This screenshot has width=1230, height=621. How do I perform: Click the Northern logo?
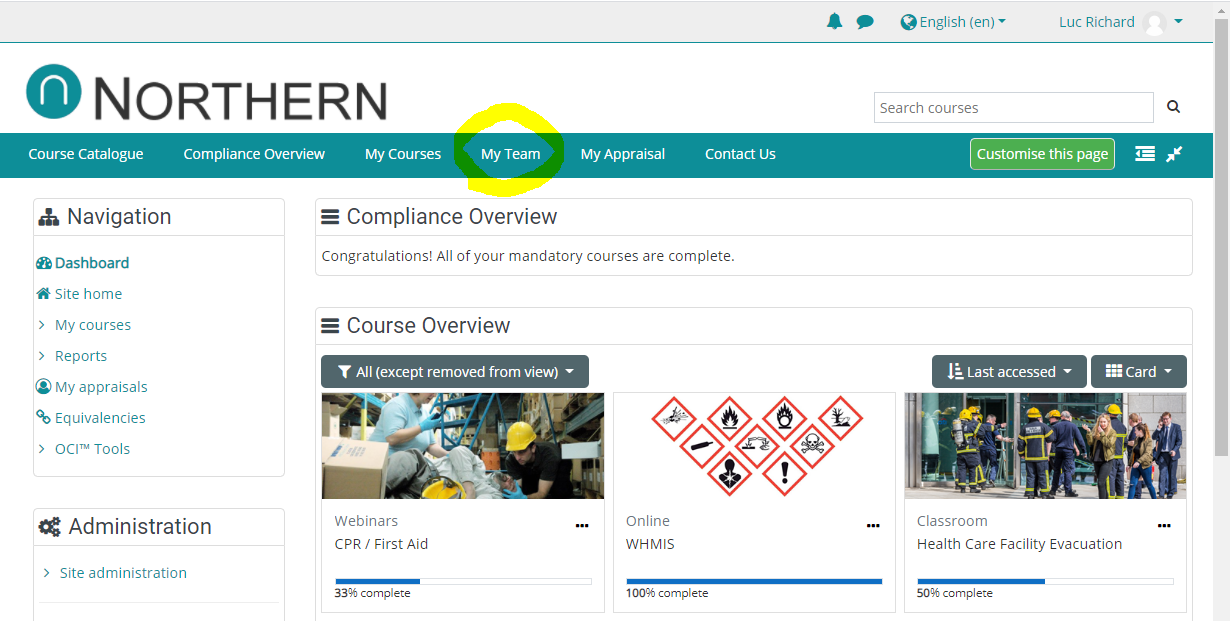click(206, 95)
